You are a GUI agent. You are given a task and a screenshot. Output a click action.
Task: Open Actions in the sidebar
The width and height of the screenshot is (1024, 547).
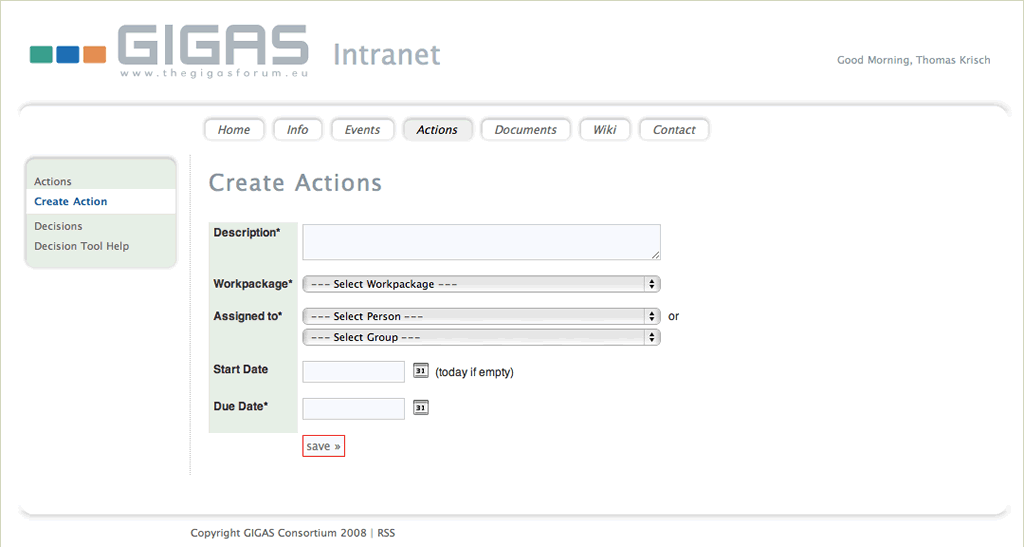[x=53, y=182]
